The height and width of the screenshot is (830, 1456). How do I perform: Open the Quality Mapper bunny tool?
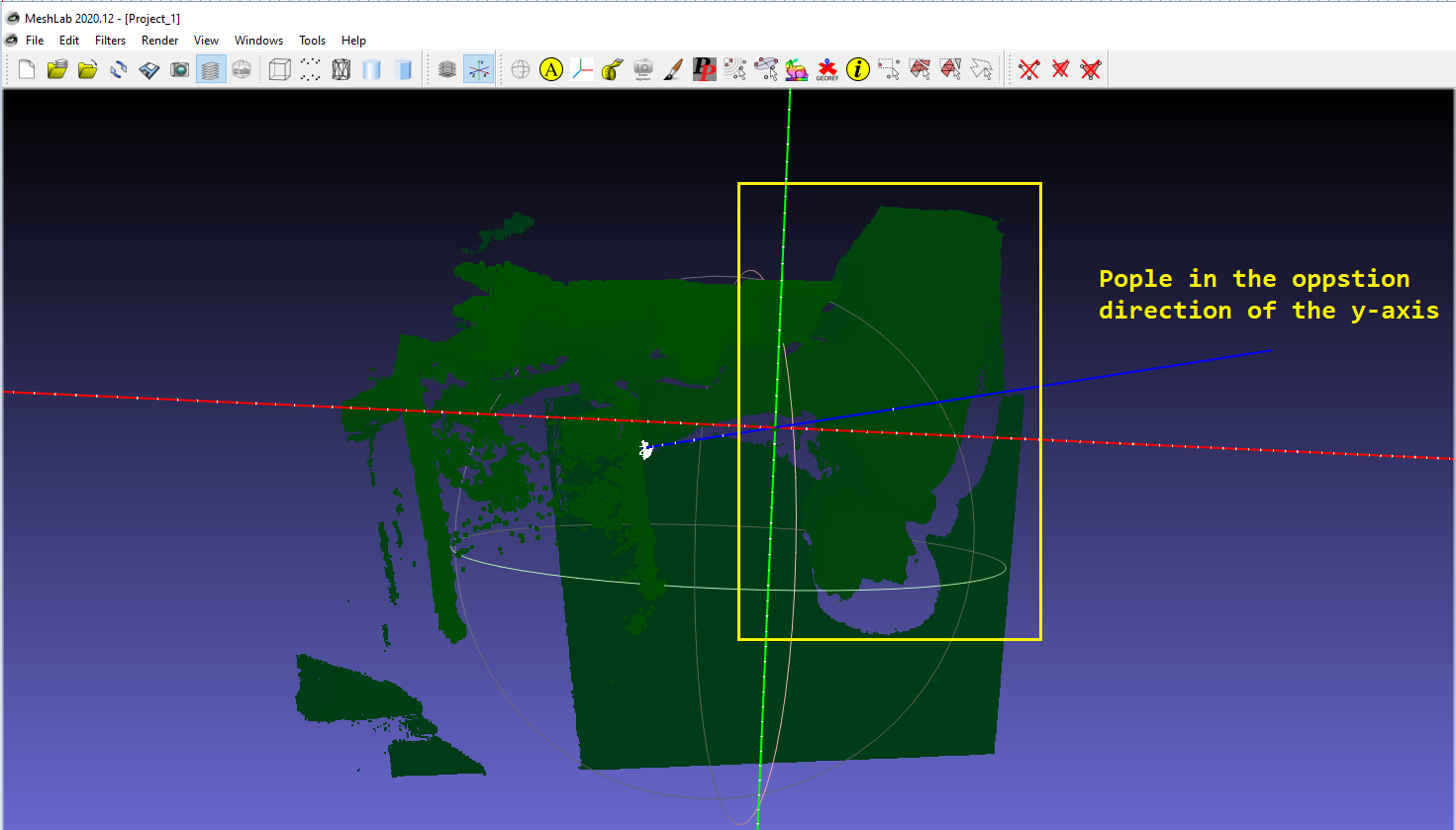pyautogui.click(x=797, y=68)
